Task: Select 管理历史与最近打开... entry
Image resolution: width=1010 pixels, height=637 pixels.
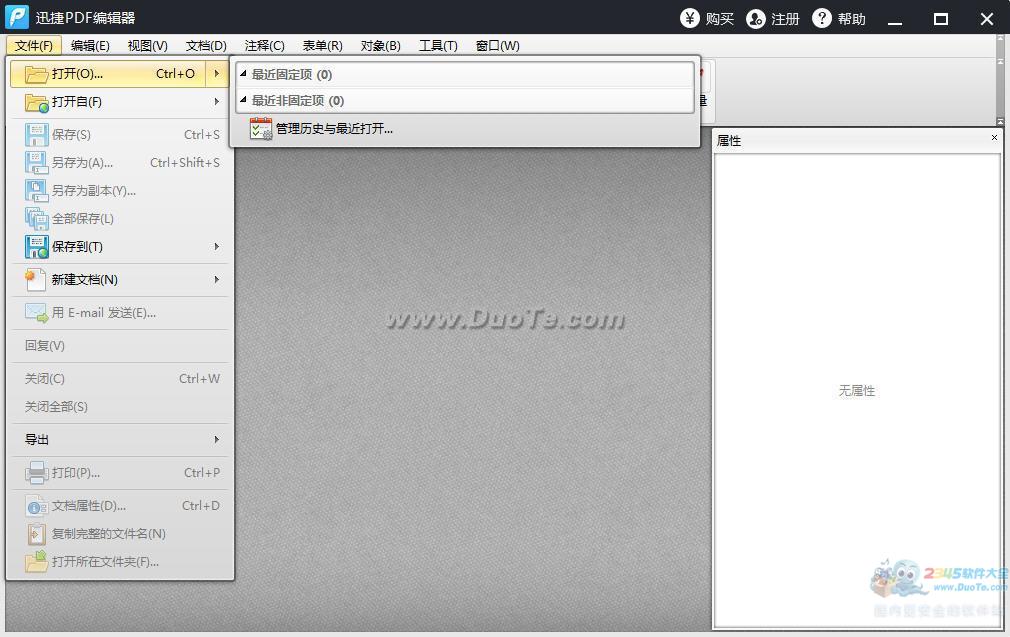Action: (x=465, y=129)
